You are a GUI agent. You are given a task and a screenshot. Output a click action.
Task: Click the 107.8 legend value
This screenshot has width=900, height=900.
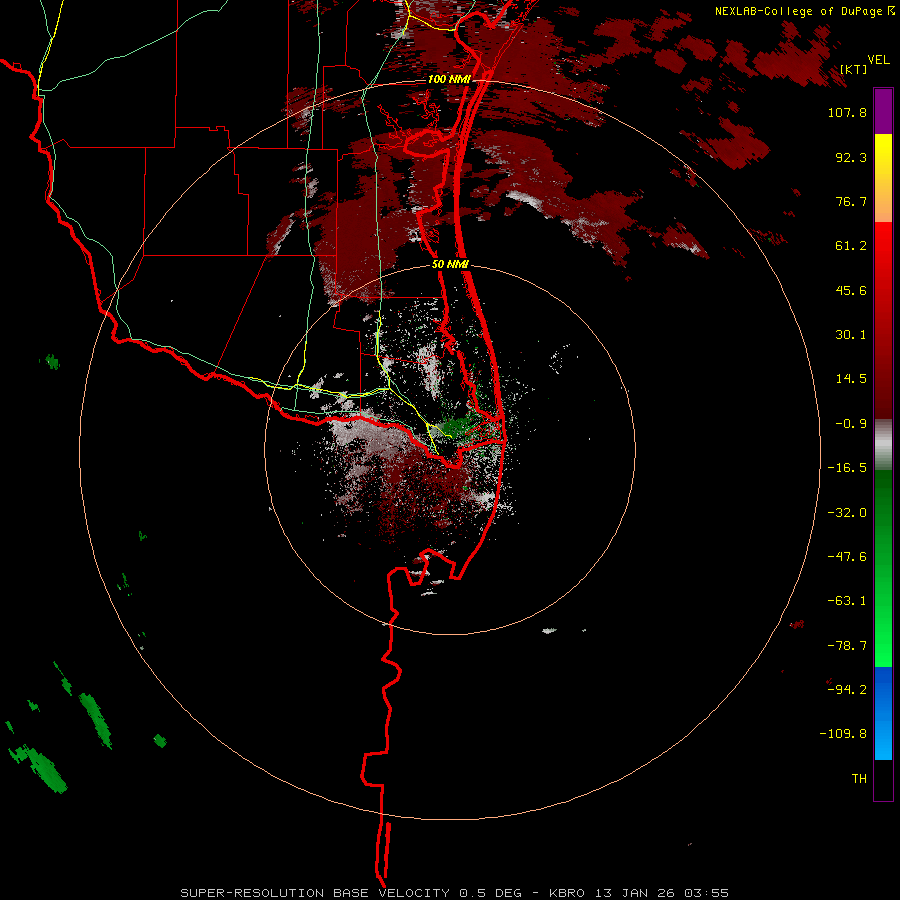point(847,112)
